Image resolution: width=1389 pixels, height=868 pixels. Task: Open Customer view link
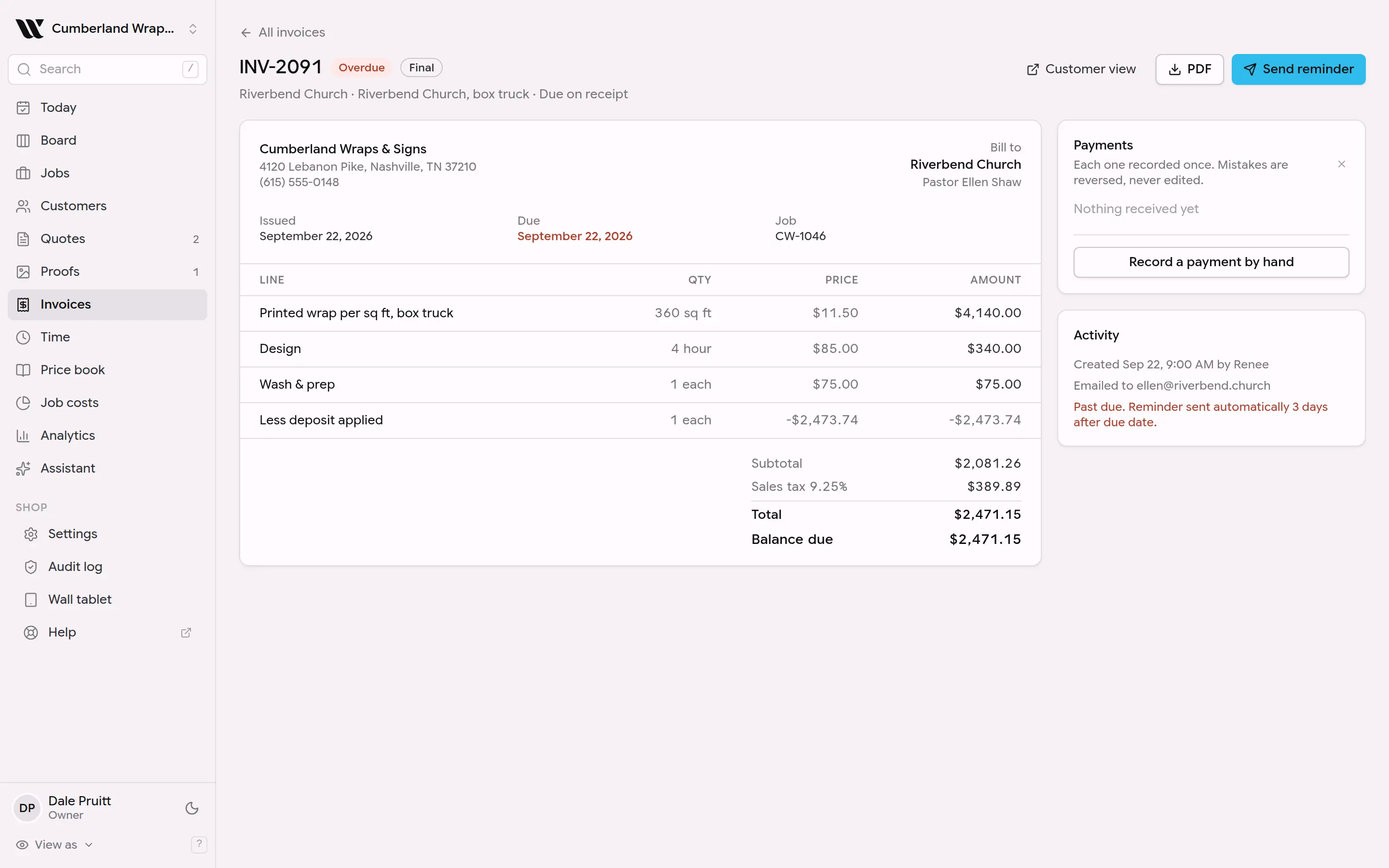pos(1081,69)
